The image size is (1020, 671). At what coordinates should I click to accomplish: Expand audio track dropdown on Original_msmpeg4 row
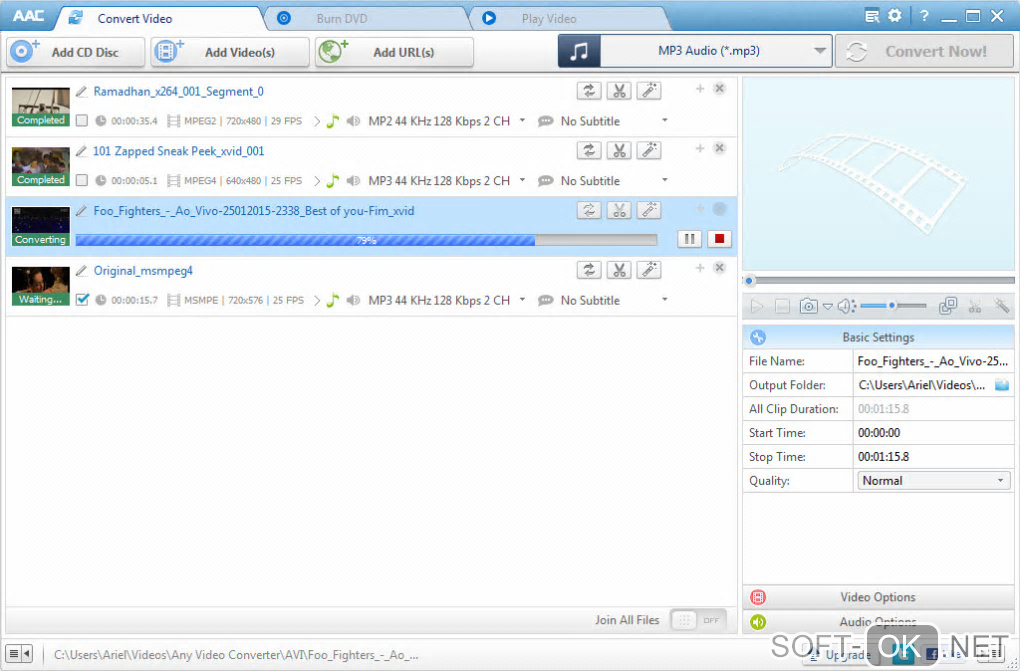[522, 299]
